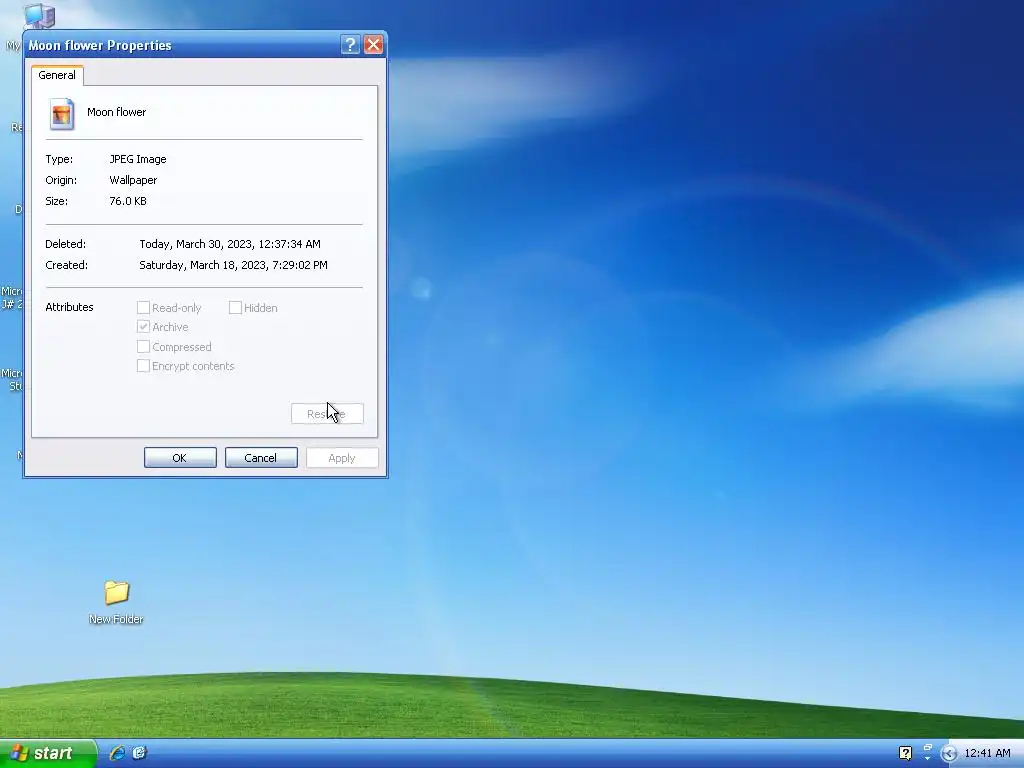Click the second Quick Launch icon next to Internet Explorer

coord(139,753)
